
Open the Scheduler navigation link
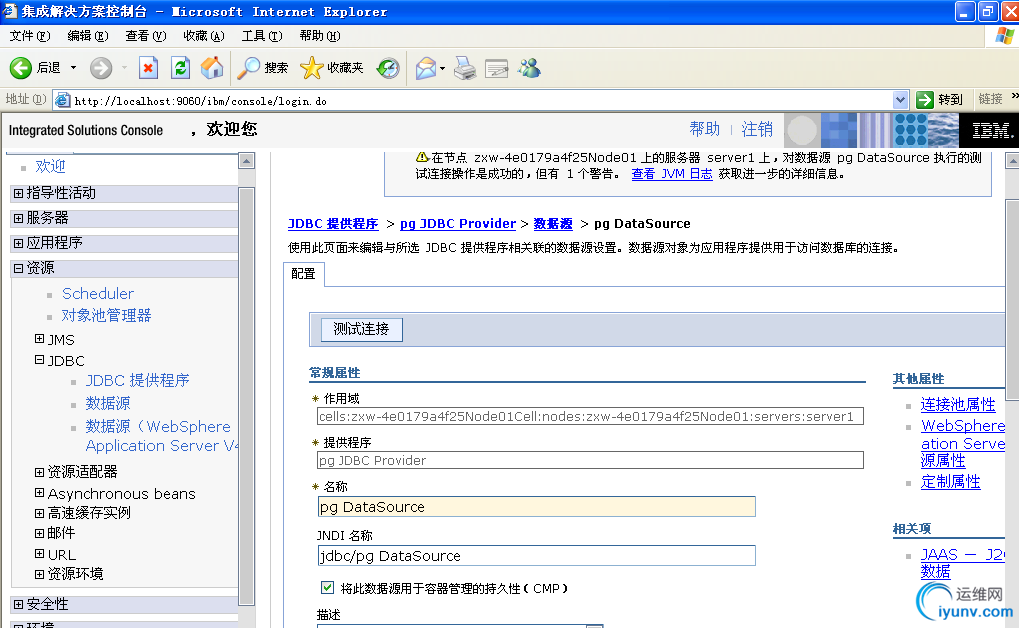[98, 294]
